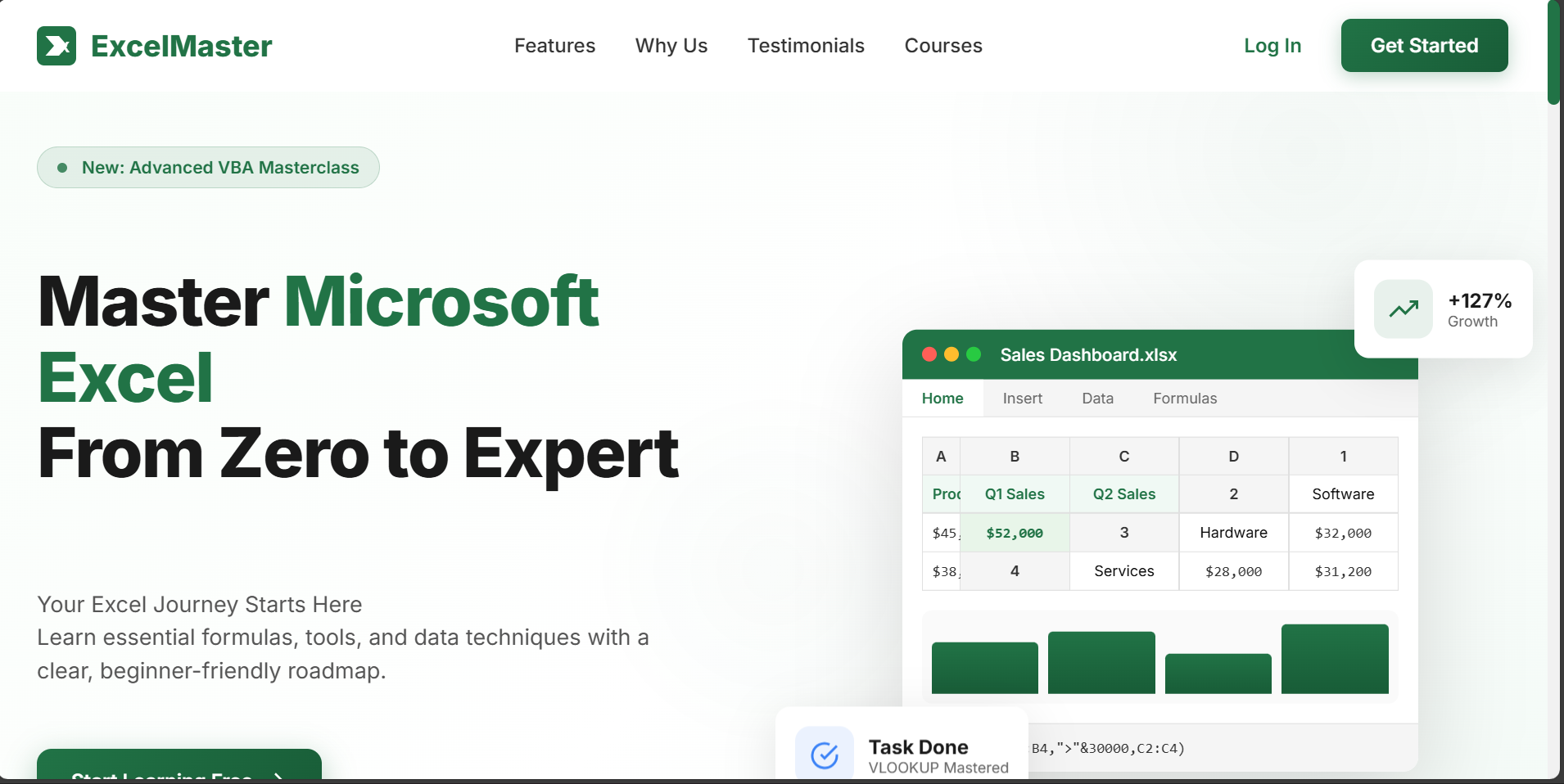1564x784 pixels.
Task: Switch to the Insert tab
Action: coord(1022,399)
